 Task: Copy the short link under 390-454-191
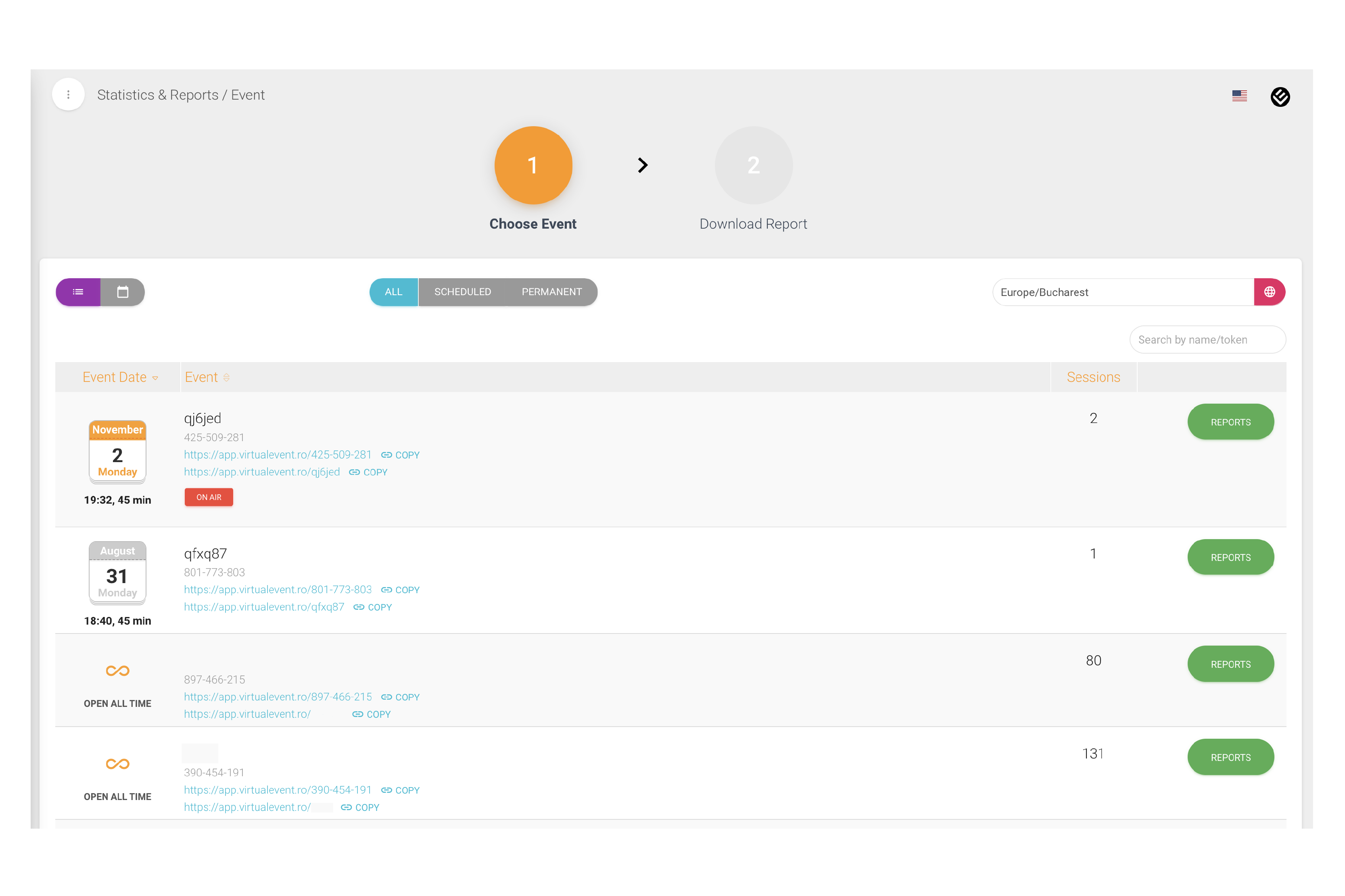(x=360, y=807)
